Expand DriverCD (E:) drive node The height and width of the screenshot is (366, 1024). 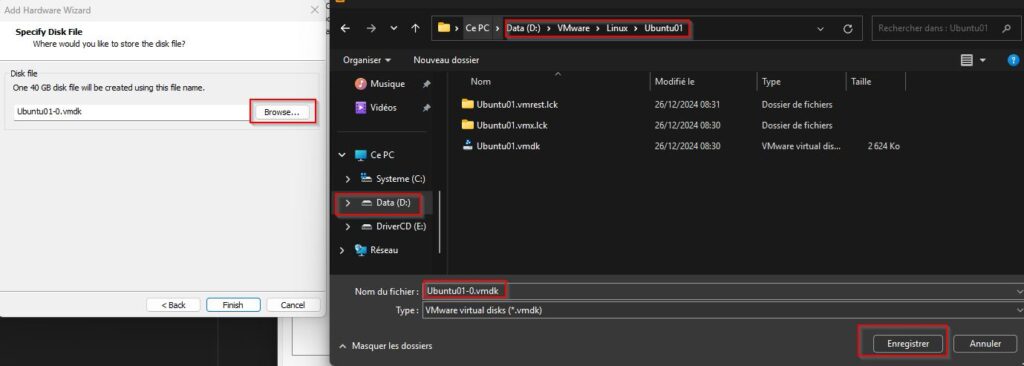coord(347,226)
